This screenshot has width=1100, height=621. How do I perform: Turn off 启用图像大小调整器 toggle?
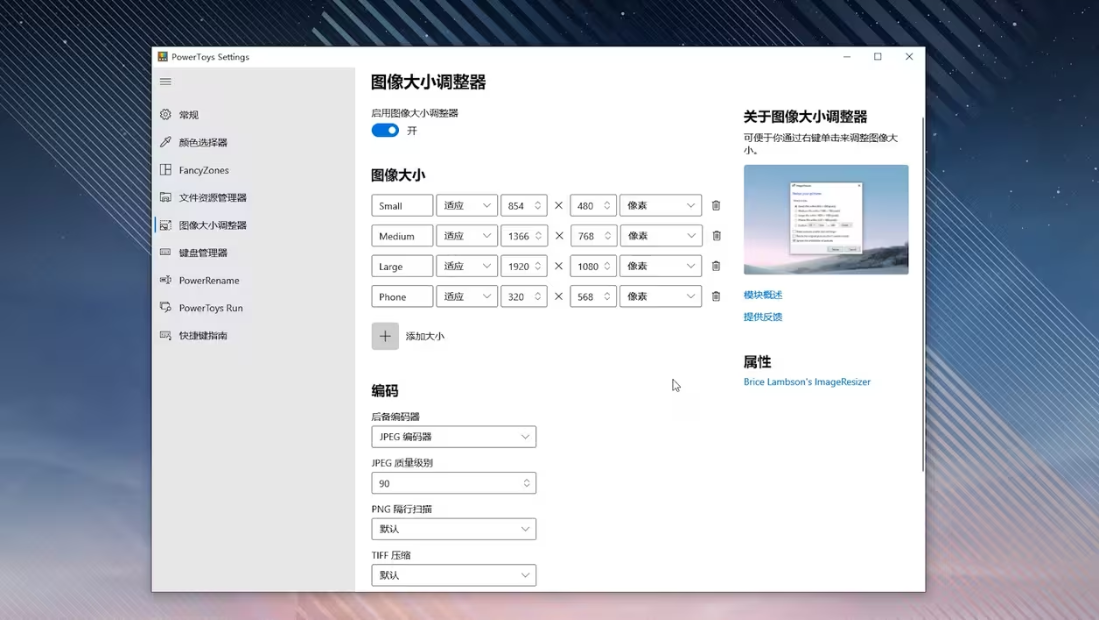tap(385, 131)
